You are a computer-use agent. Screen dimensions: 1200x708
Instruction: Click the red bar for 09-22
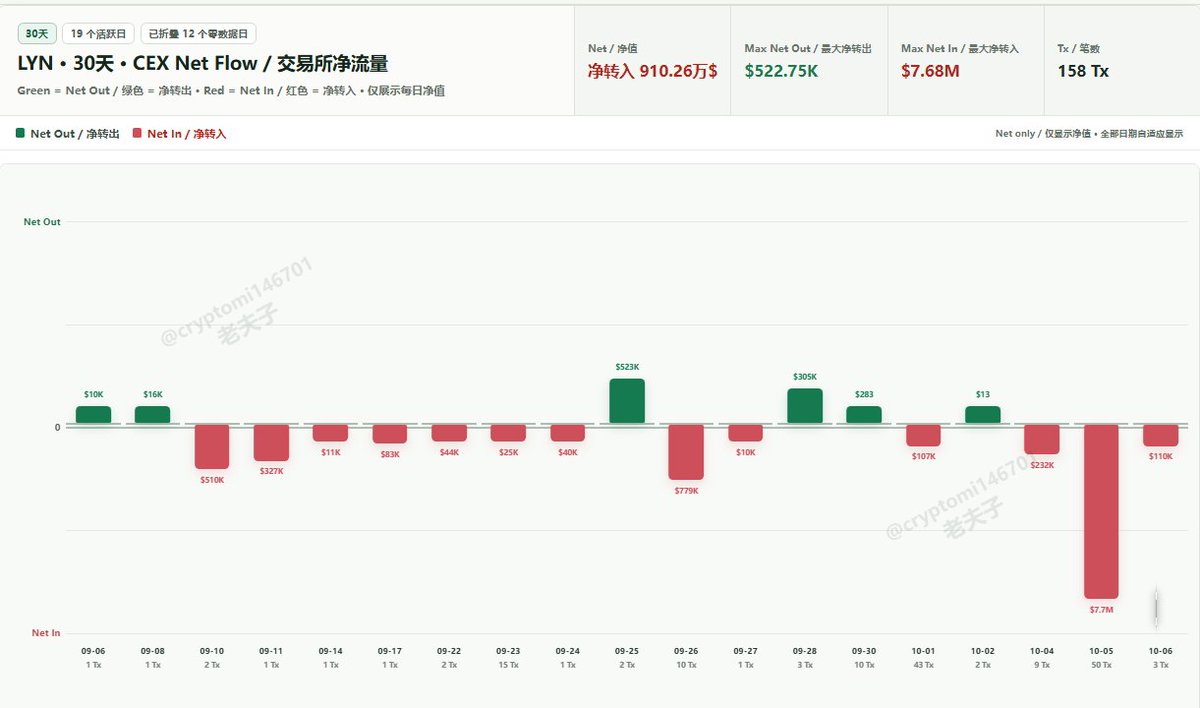[449, 433]
